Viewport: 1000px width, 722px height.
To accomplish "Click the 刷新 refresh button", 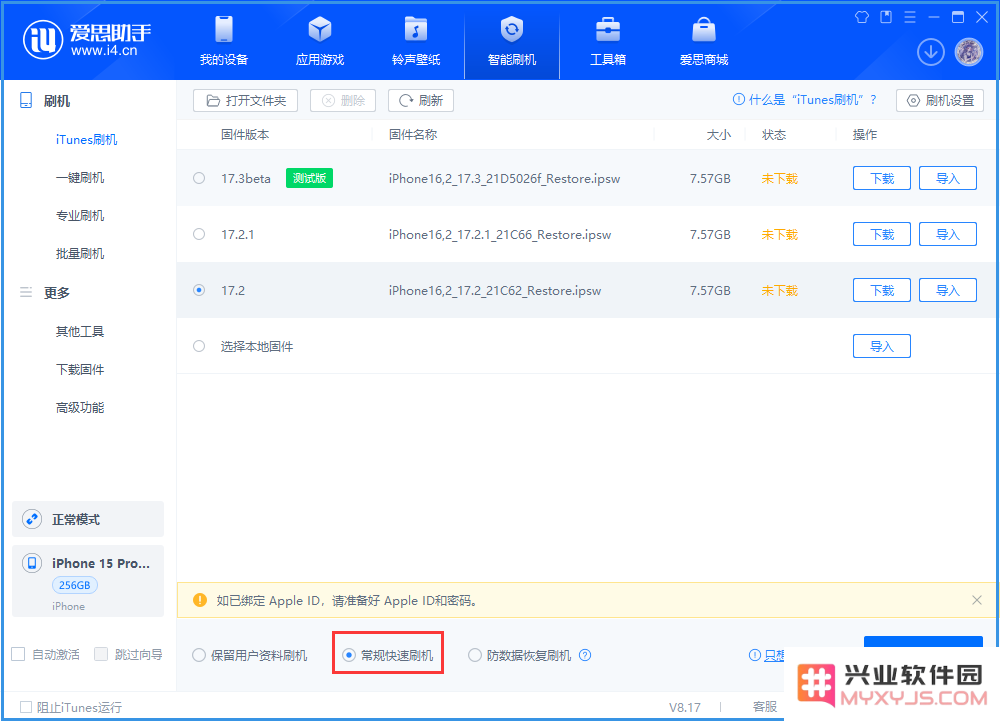I will click(421, 100).
